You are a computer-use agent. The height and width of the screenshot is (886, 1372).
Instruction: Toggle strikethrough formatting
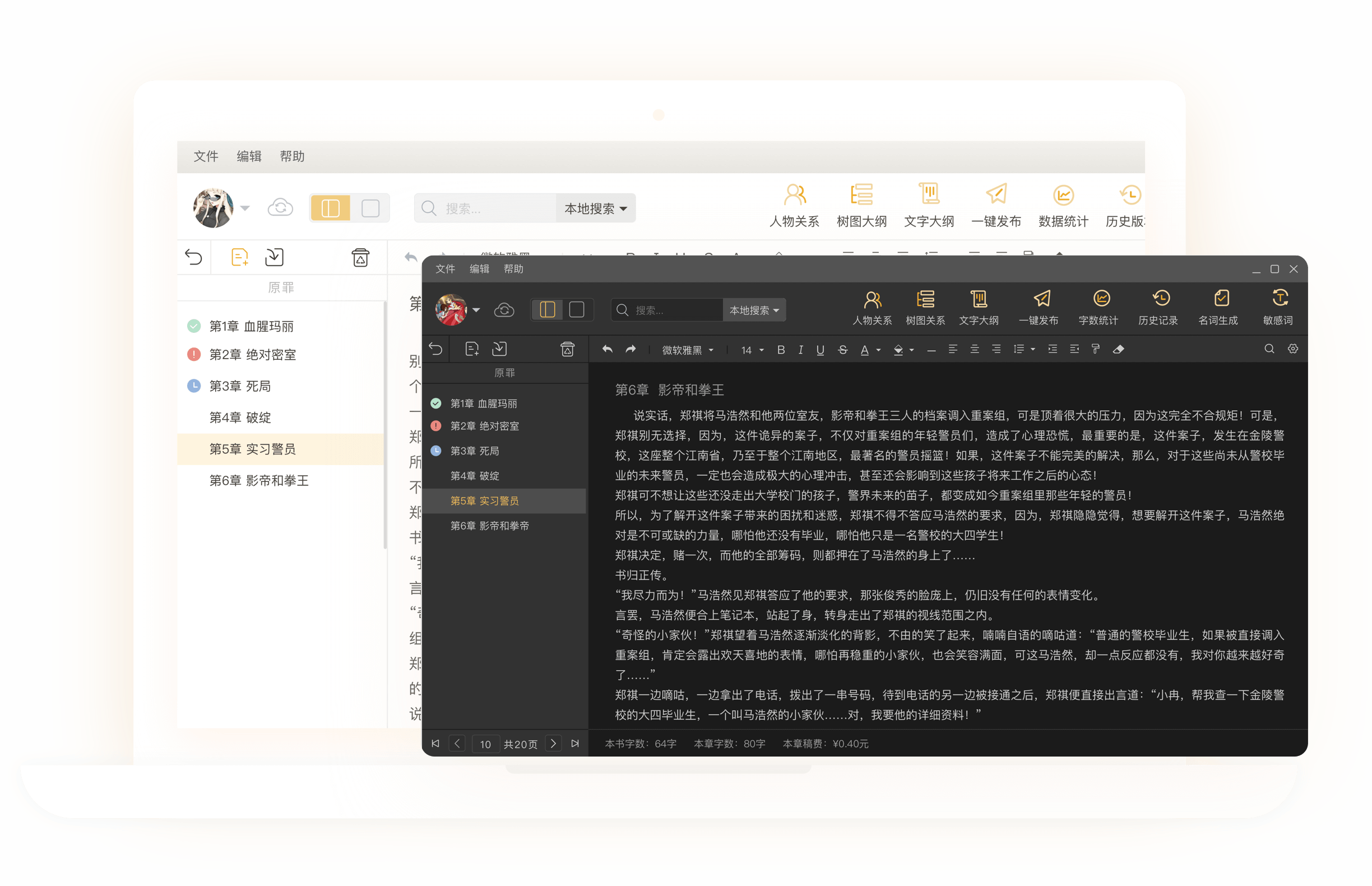pyautogui.click(x=842, y=350)
